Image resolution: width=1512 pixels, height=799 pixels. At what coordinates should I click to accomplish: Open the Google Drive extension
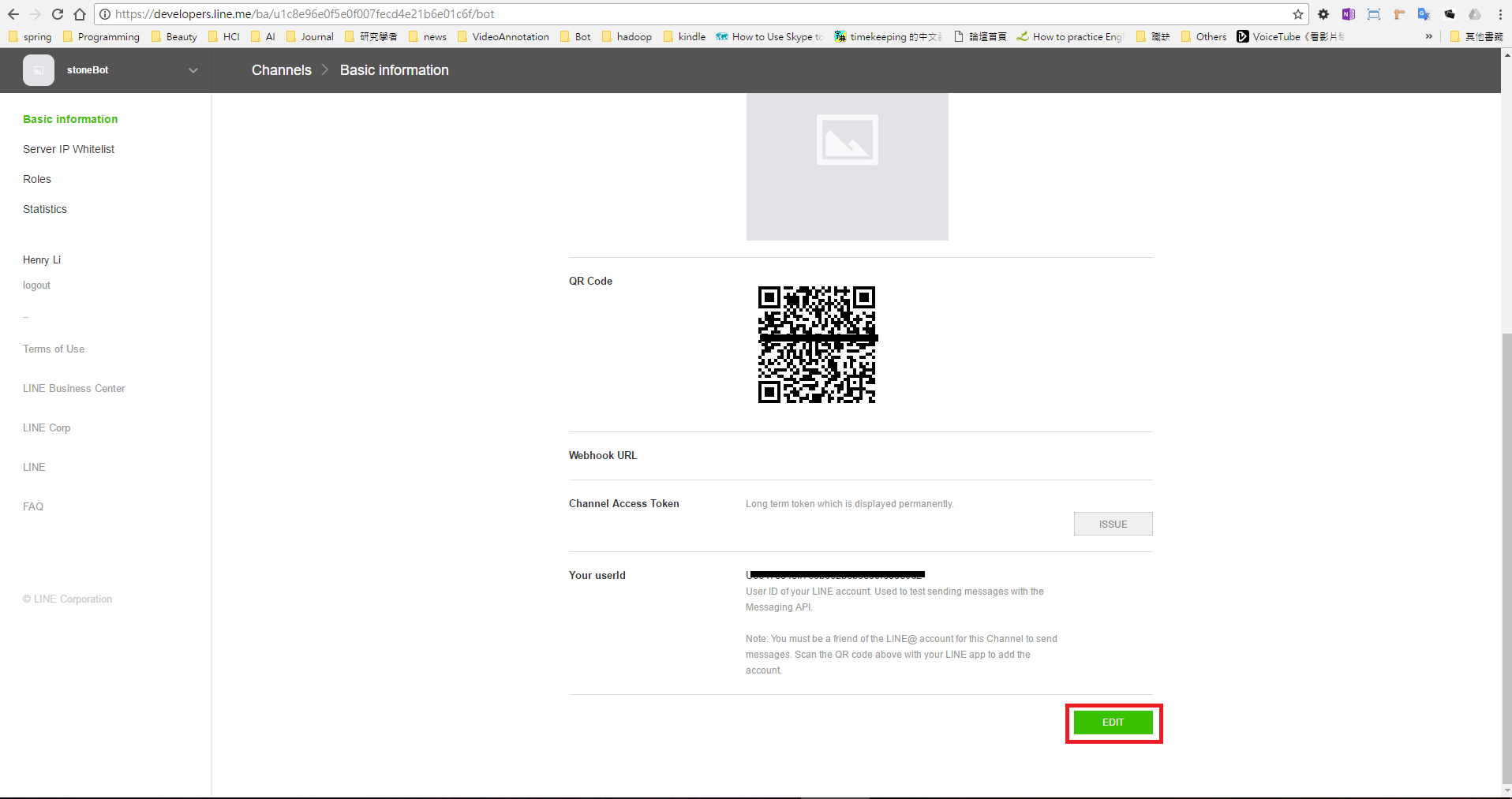1475,14
